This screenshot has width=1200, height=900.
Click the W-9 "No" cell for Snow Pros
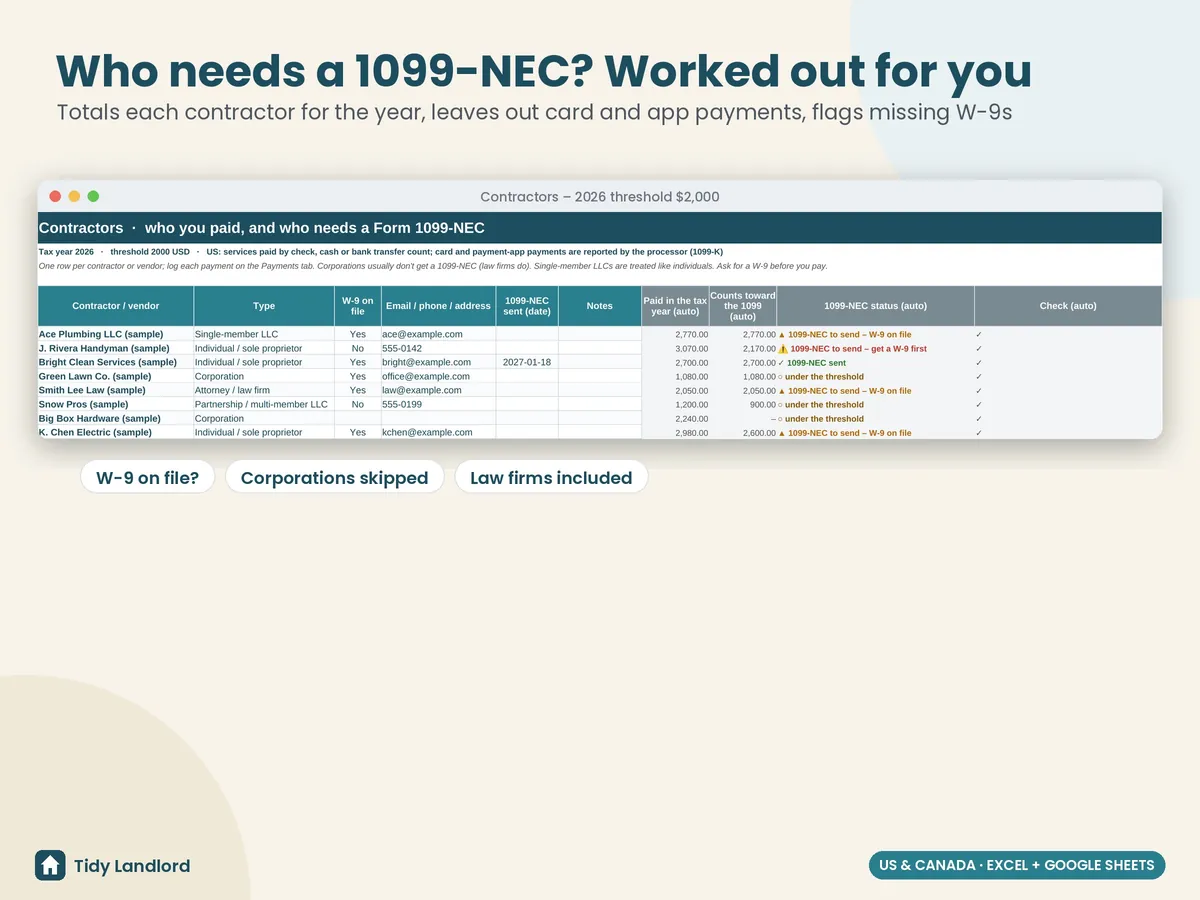point(358,405)
